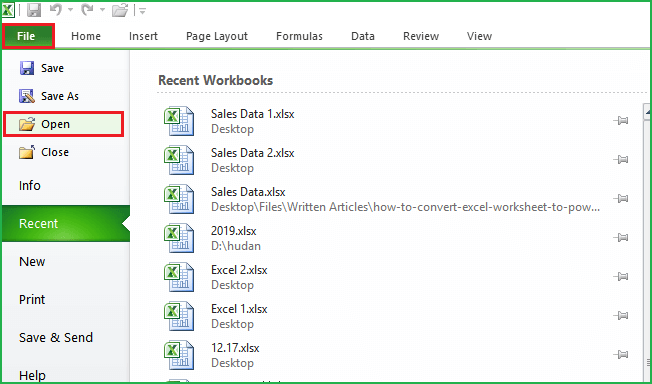
Task: Click the Excel file icon for Sales Data 1.xlsx
Action: (179, 121)
